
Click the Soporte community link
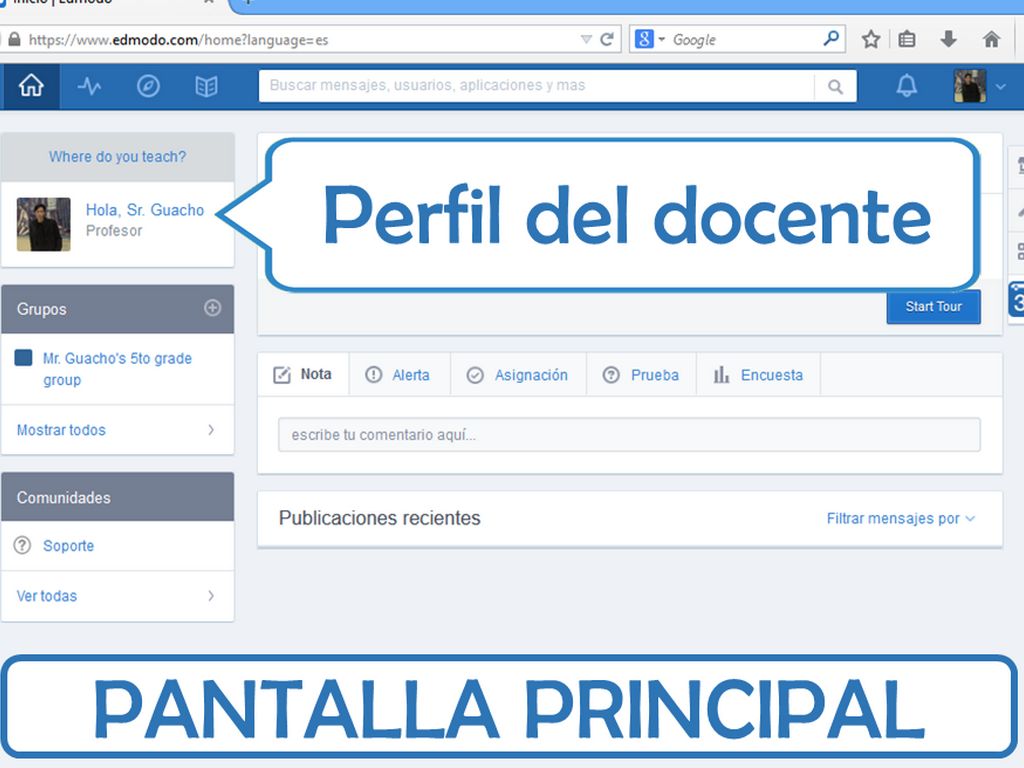pyautogui.click(x=68, y=546)
